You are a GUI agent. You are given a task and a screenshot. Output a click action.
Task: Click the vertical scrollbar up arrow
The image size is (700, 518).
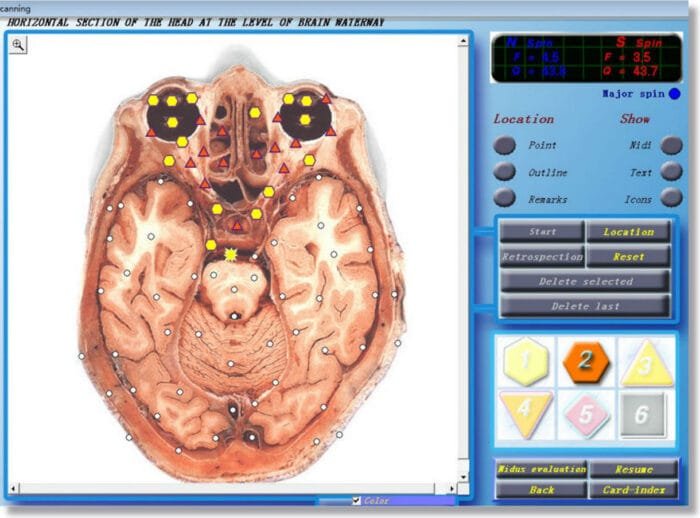click(x=463, y=42)
